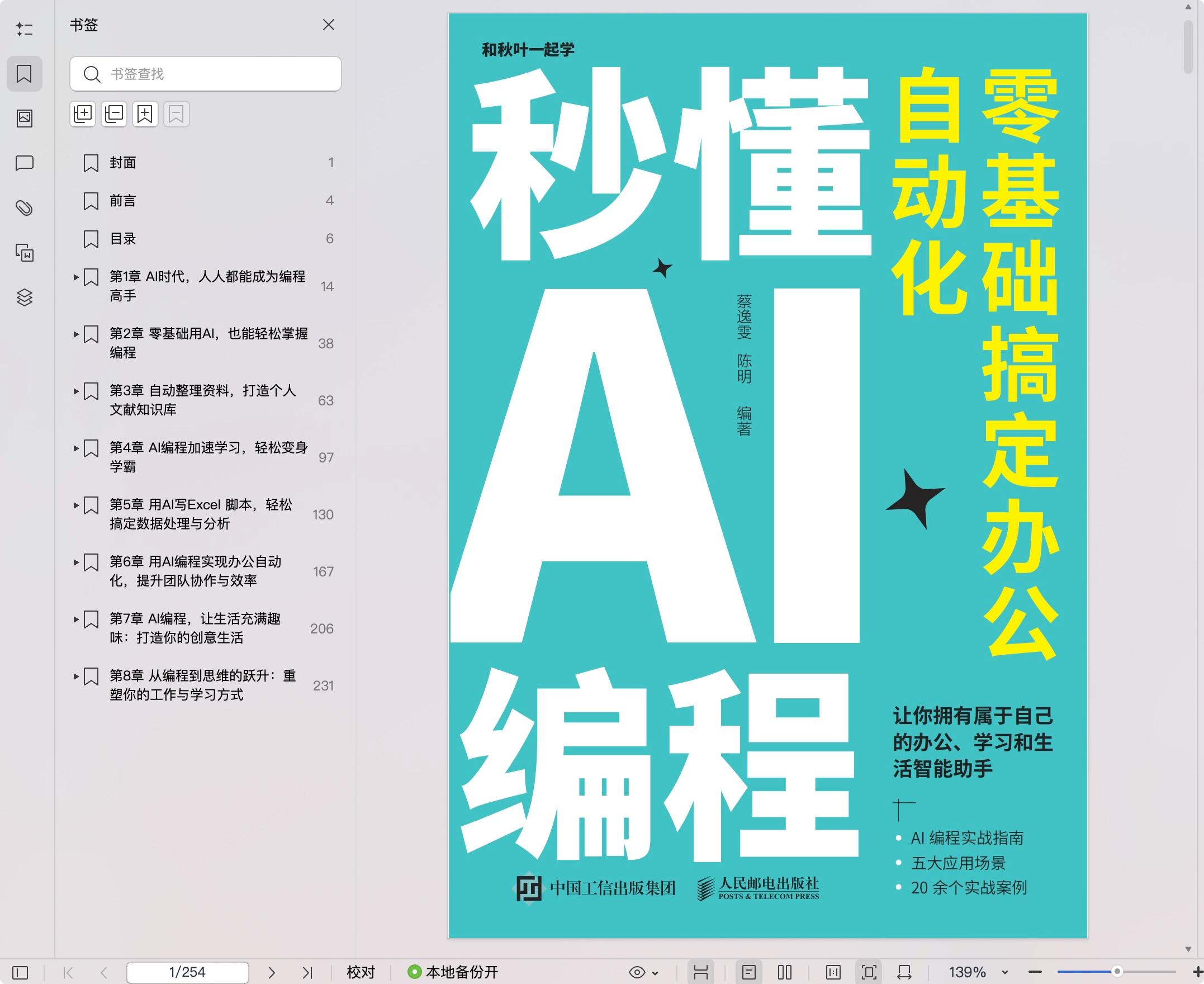Click page number 97 of 第4章
The width and height of the screenshot is (1204, 984).
(326, 457)
